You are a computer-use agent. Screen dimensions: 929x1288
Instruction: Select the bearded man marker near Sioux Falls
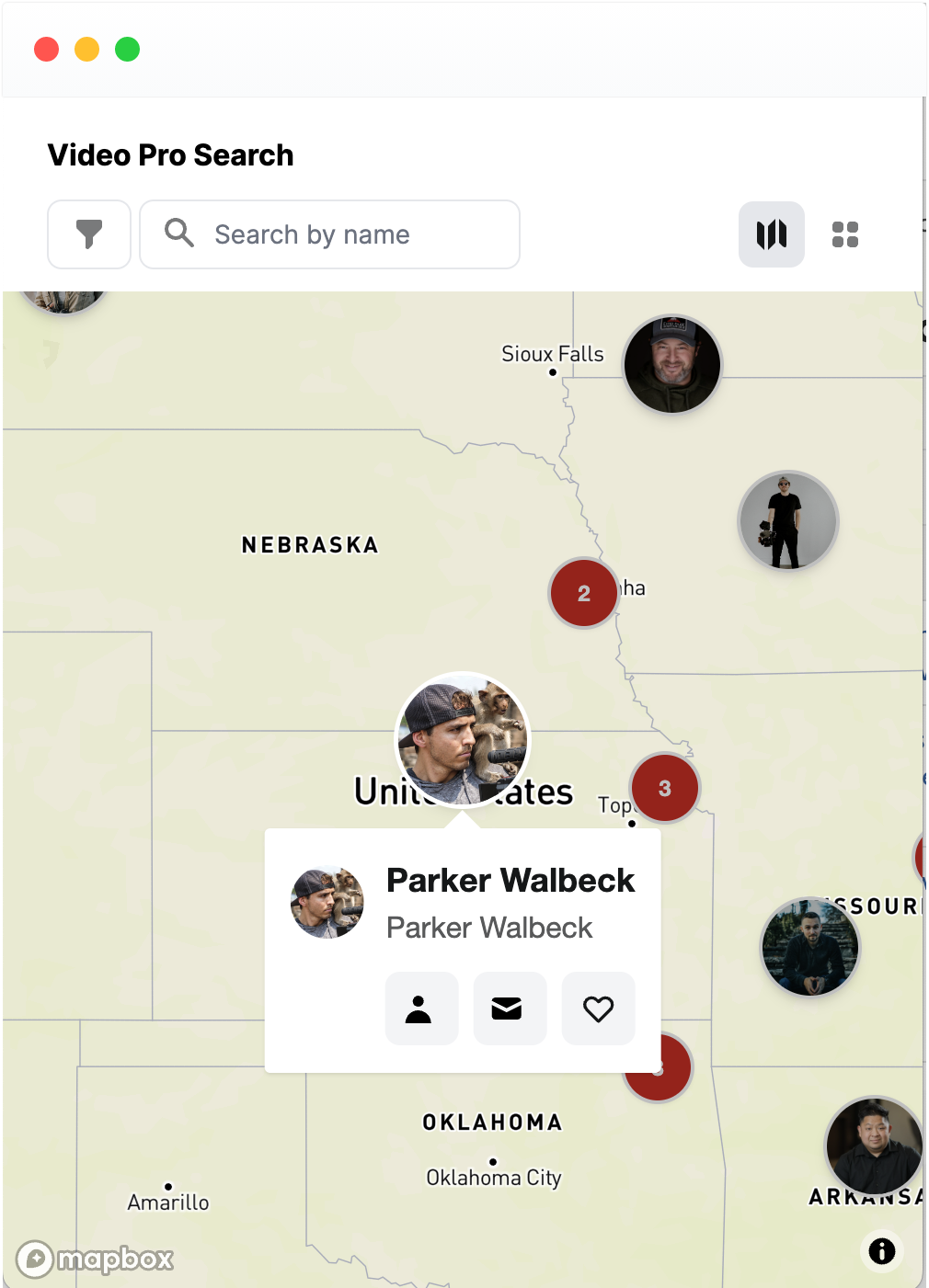[x=672, y=364]
